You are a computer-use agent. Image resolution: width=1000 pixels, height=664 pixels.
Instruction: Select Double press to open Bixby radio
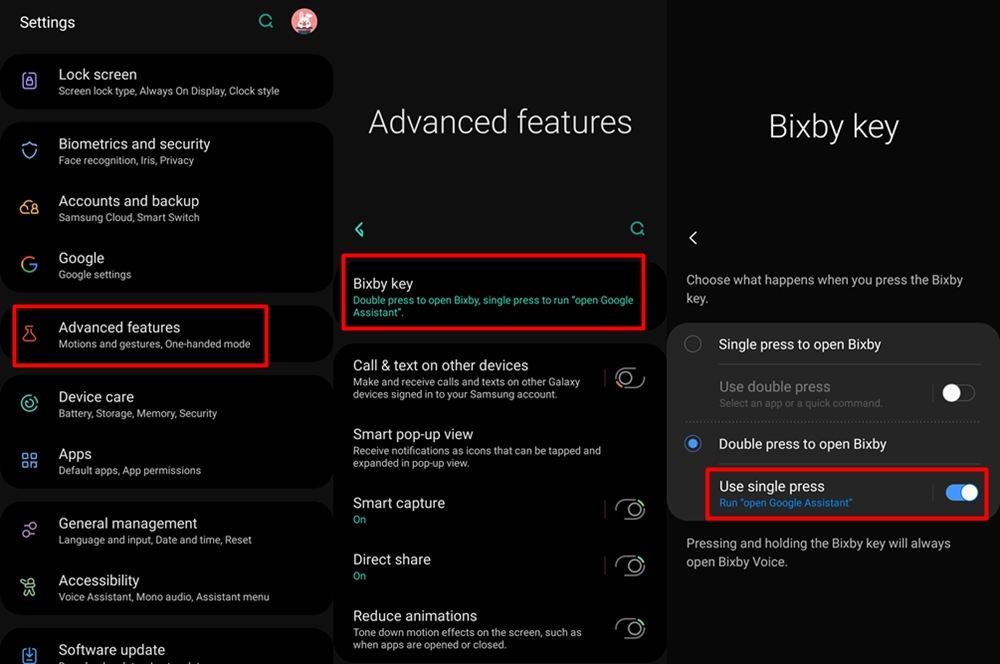(x=693, y=443)
